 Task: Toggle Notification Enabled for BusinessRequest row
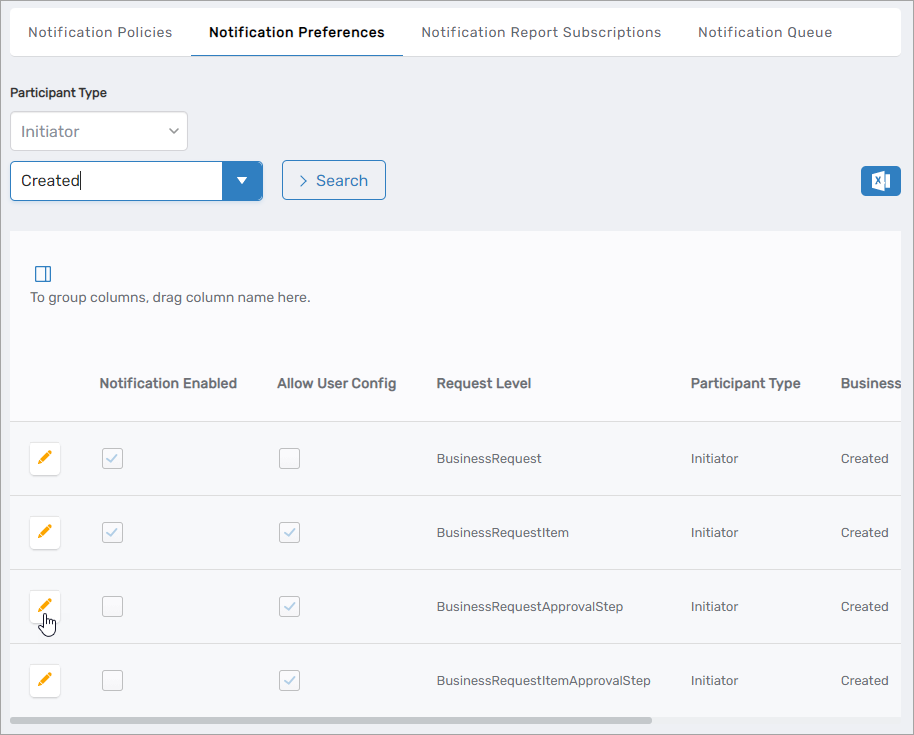(113, 459)
